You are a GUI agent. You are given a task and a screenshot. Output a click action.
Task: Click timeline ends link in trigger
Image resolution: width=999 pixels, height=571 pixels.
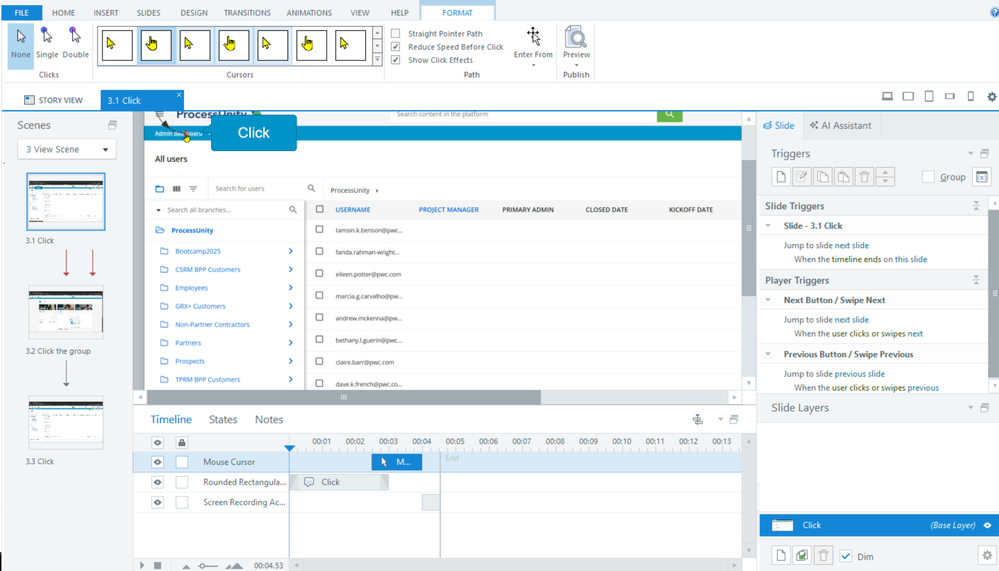[856, 259]
